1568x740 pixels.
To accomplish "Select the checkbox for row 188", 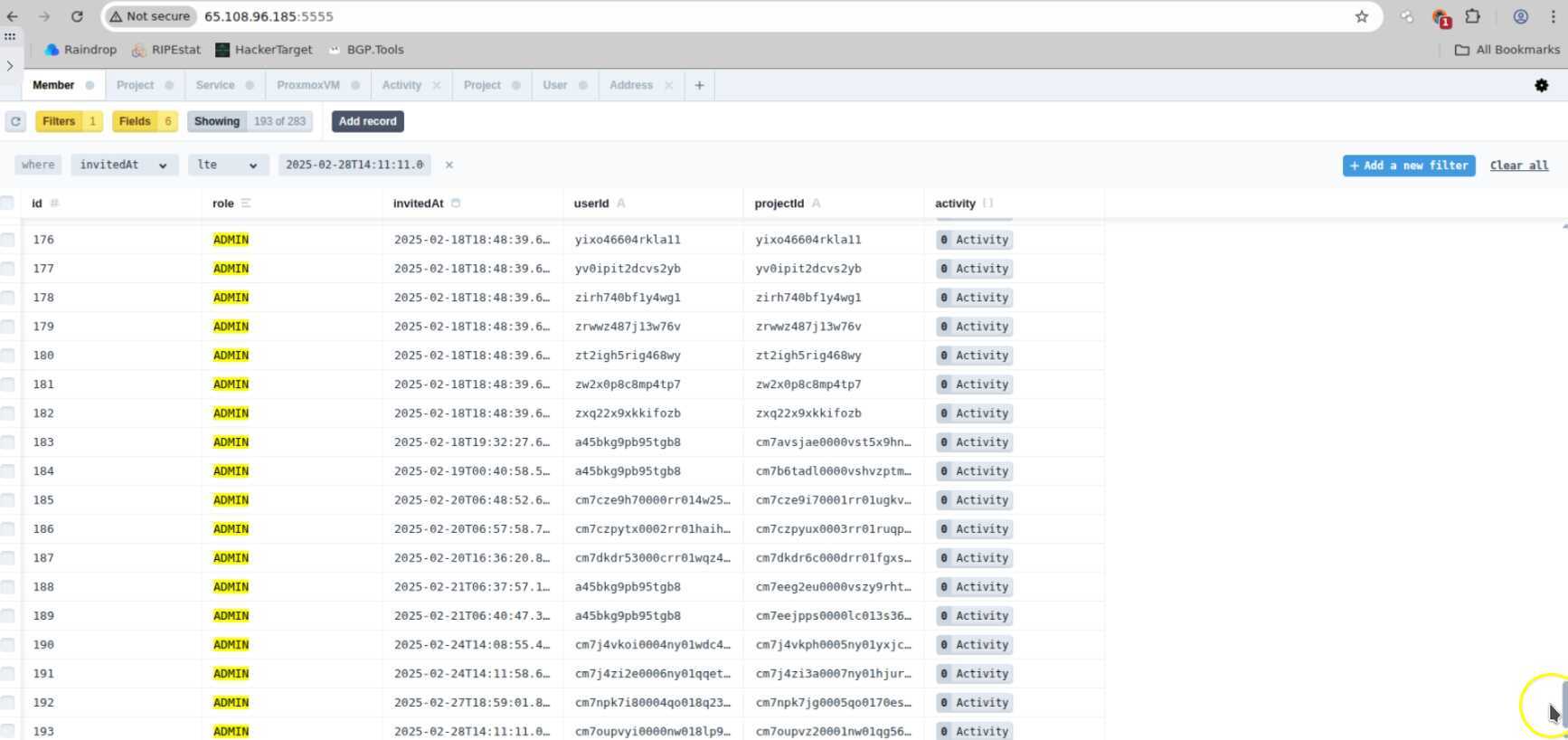I will coord(7,587).
